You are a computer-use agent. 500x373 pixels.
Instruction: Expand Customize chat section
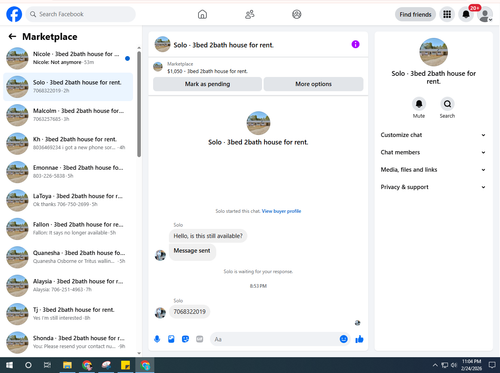433,135
